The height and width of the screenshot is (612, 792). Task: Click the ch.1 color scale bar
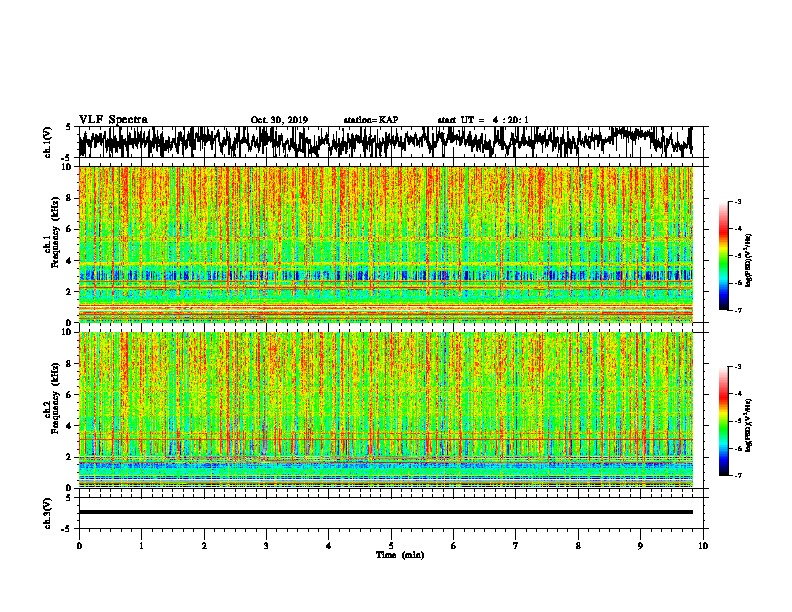pos(724,256)
